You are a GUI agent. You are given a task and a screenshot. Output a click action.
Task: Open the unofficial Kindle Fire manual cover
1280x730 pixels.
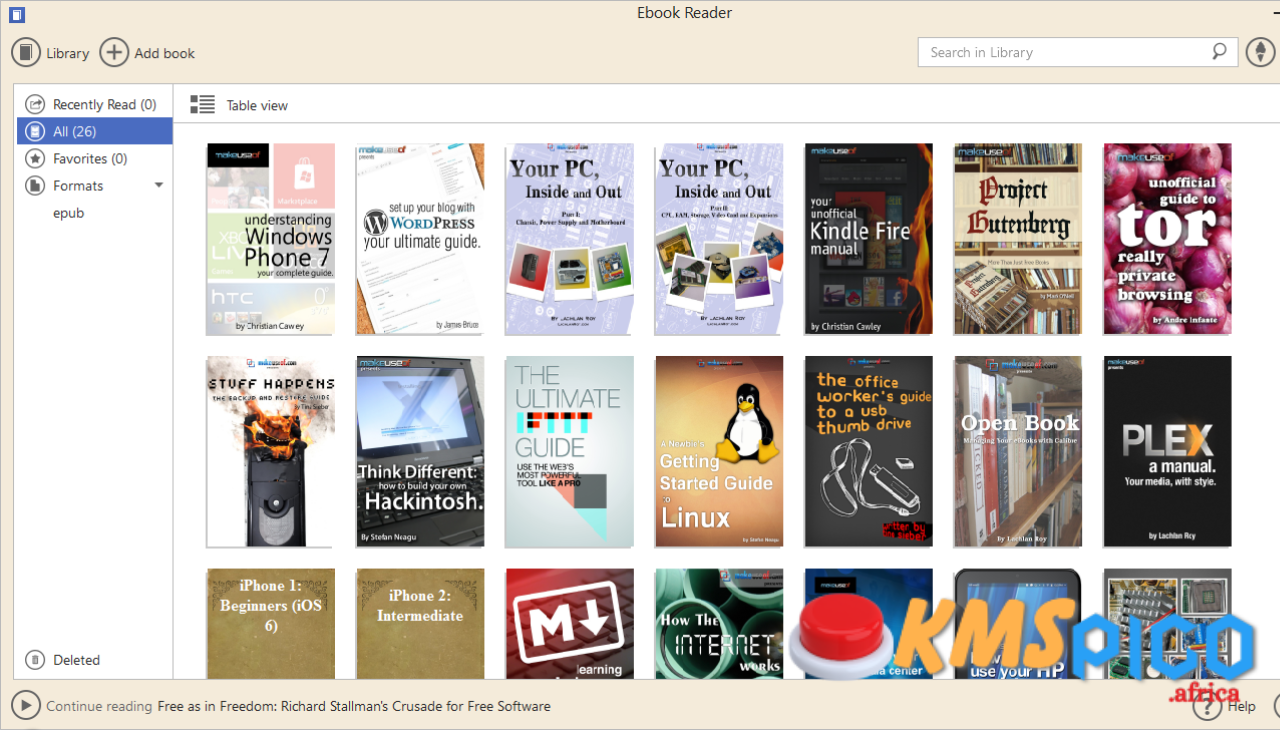868,239
